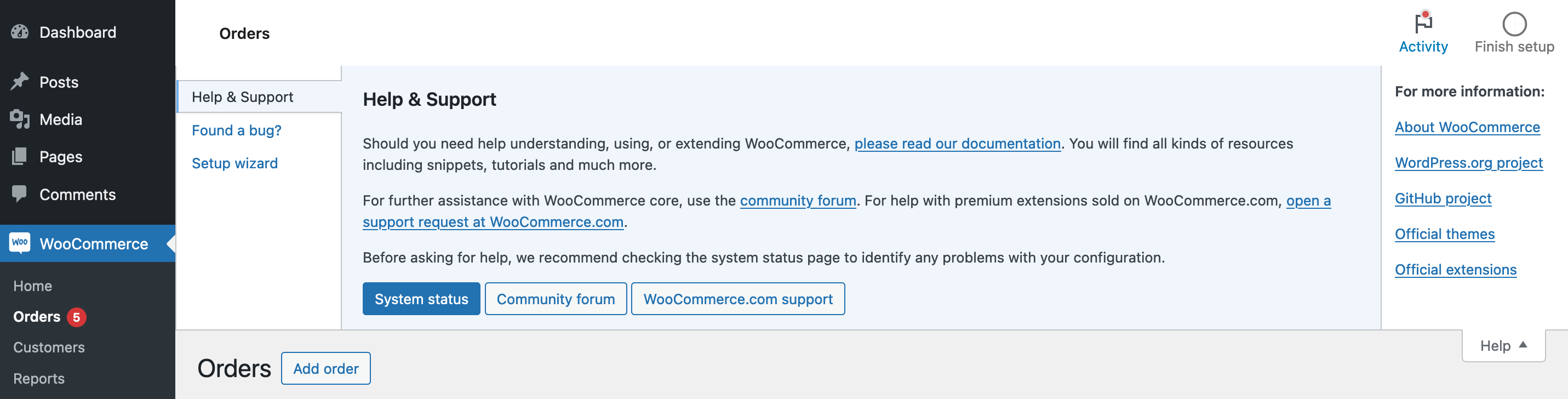Open Media library via its icon

pyautogui.click(x=20, y=119)
